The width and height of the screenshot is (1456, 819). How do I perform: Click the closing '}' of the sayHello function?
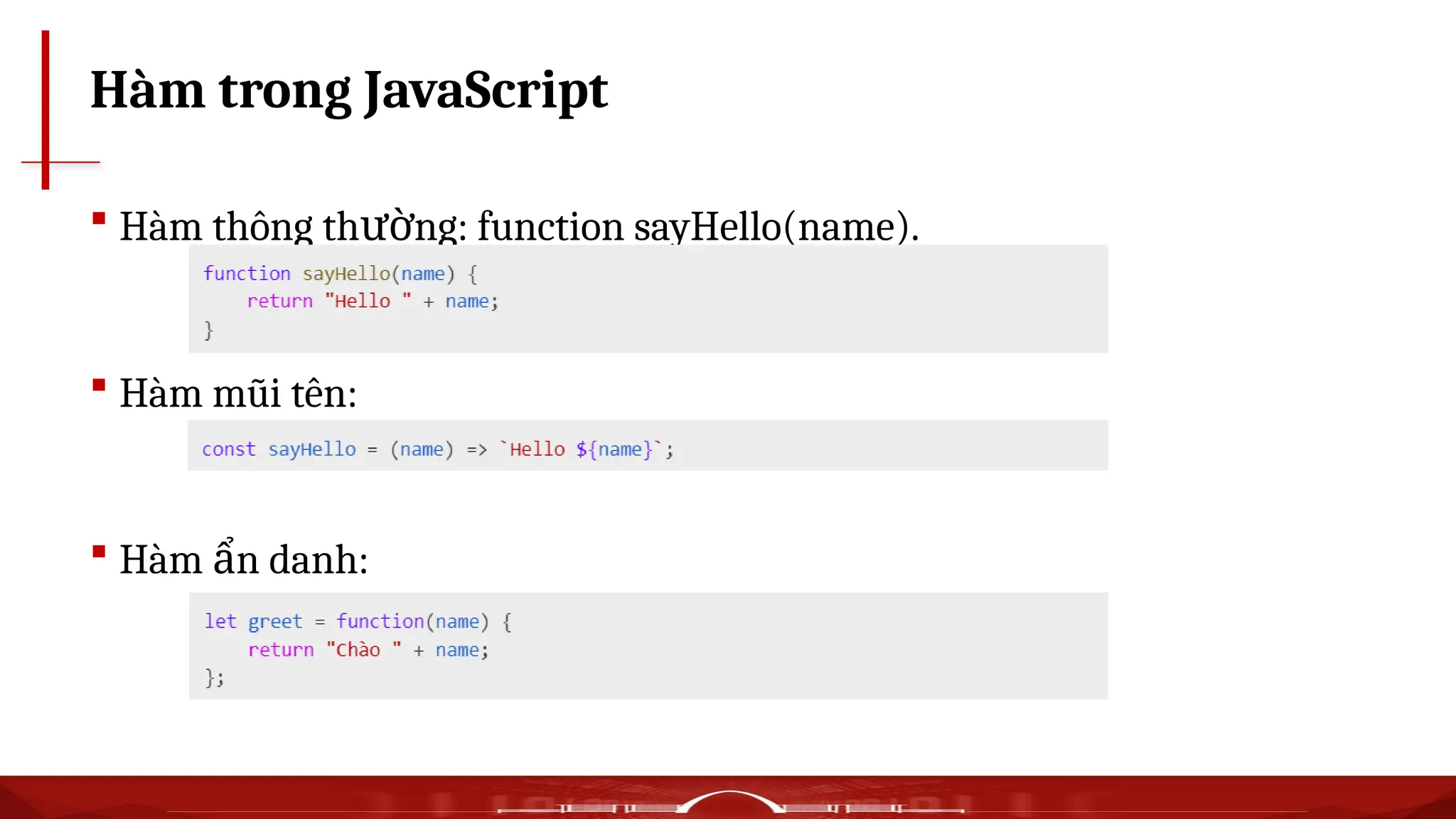(208, 330)
